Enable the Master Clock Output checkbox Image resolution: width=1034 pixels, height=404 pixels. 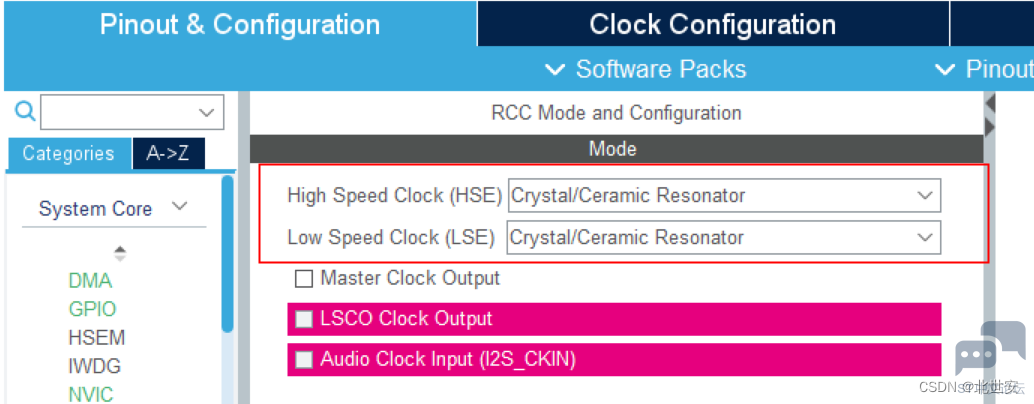304,278
